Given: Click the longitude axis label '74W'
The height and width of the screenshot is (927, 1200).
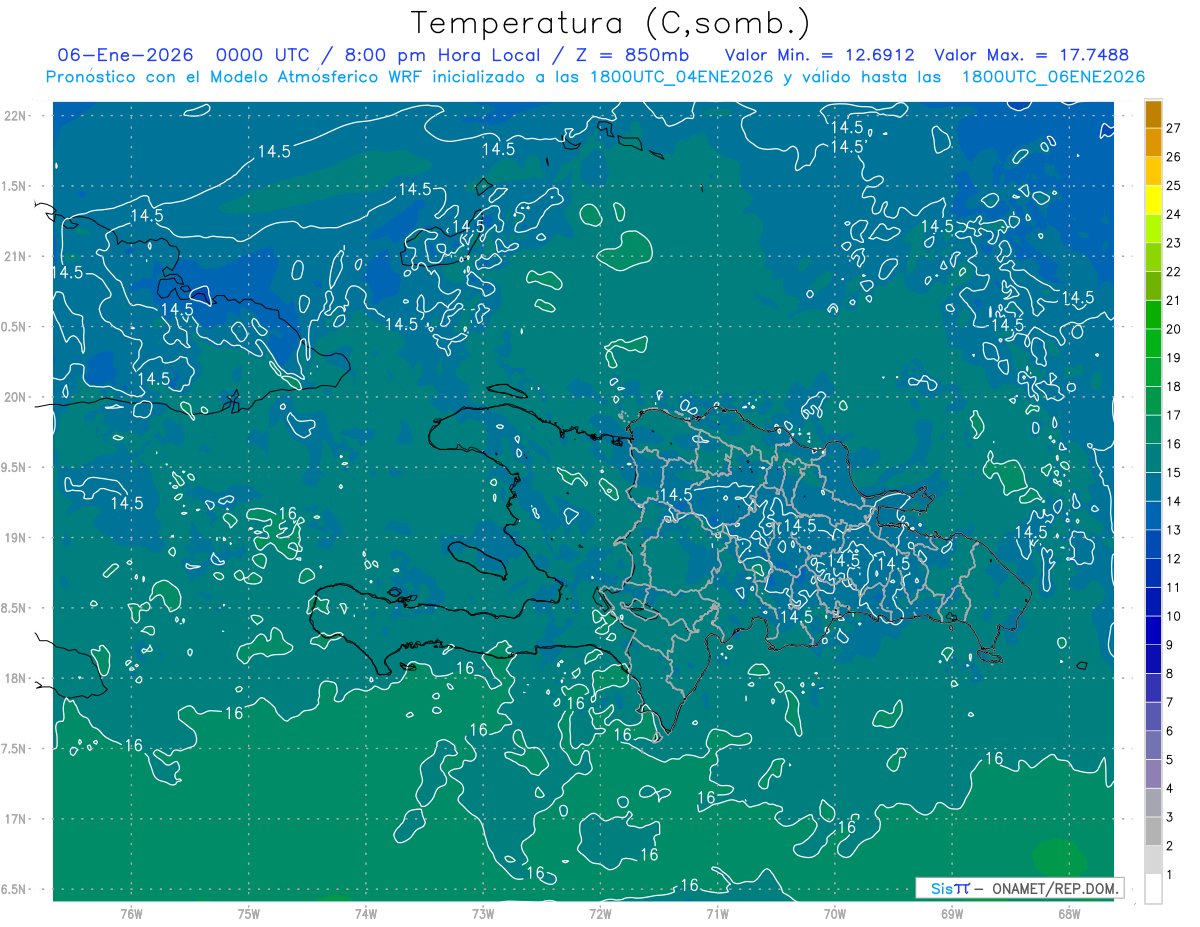Looking at the screenshot, I should pyautogui.click(x=366, y=913).
